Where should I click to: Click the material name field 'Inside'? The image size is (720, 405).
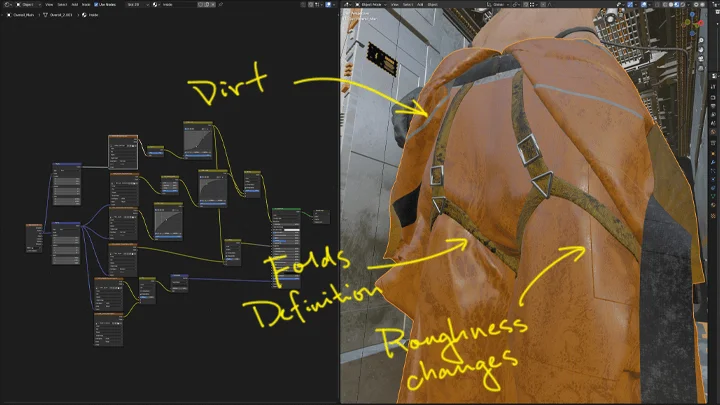click(180, 5)
